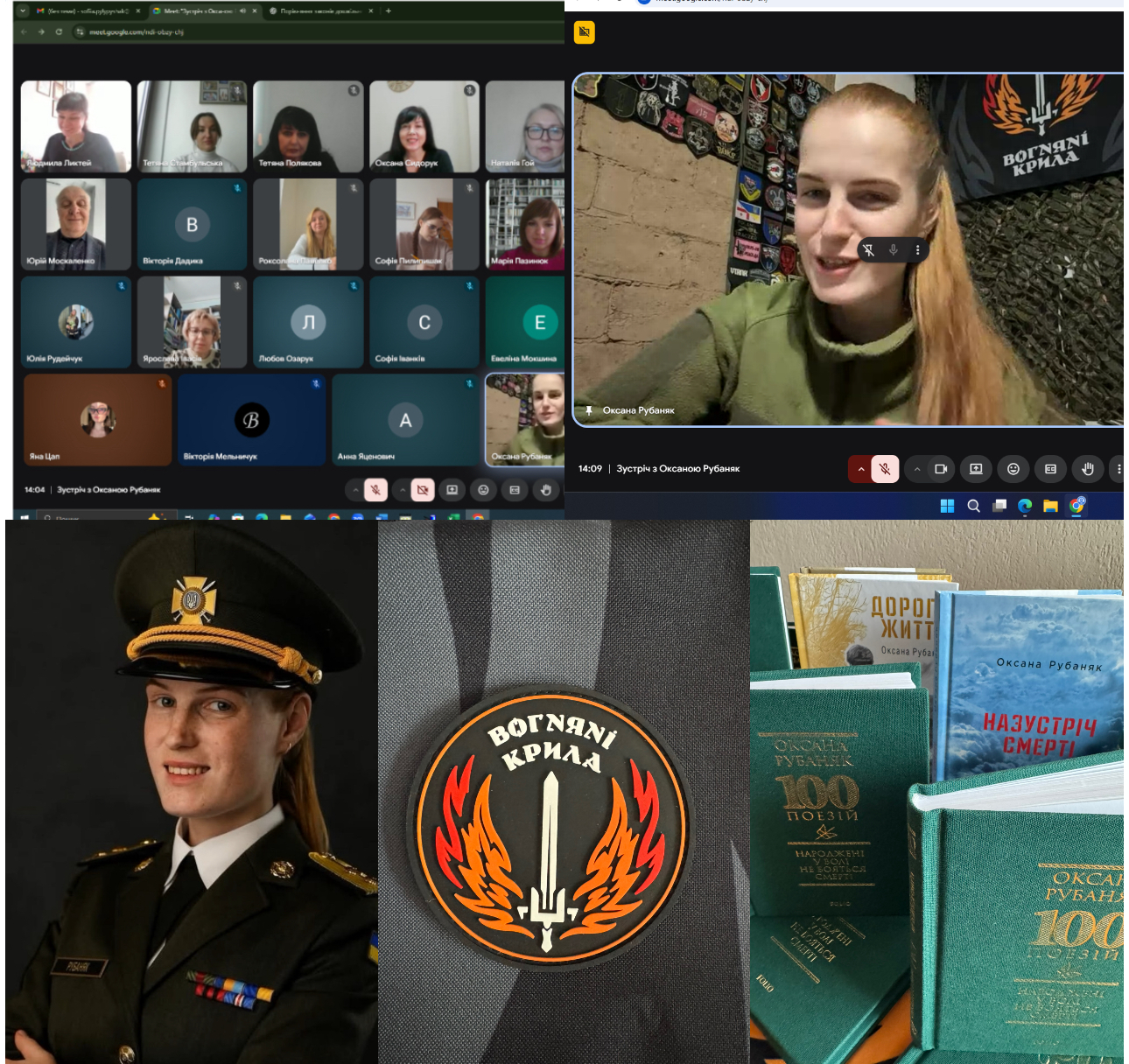This screenshot has width=1129, height=1064.
Task: Unmute the microphone in the 14:09 meeting
Action: click(x=885, y=469)
